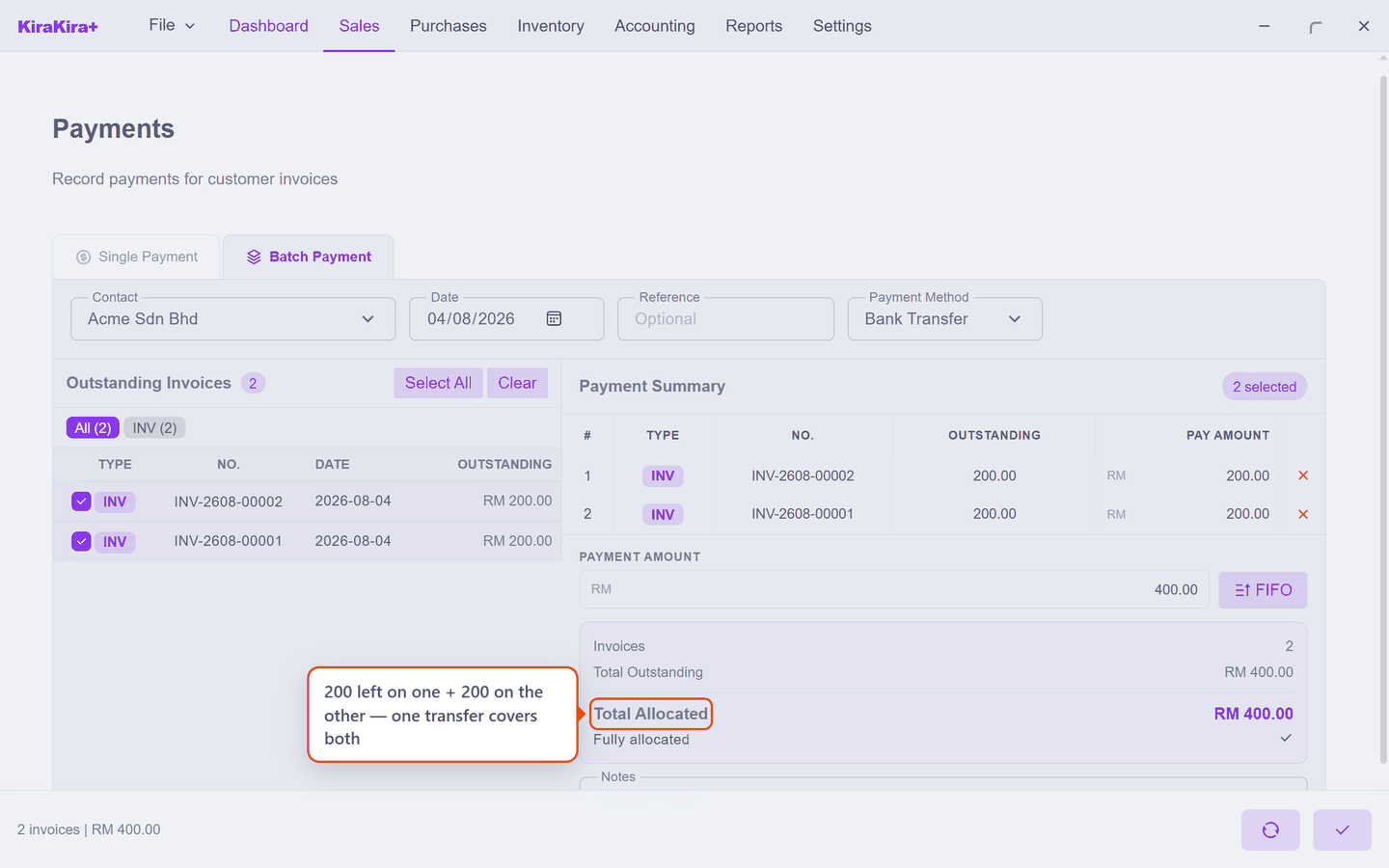This screenshot has width=1389, height=868.
Task: Open the calendar date picker icon
Action: coord(554,318)
